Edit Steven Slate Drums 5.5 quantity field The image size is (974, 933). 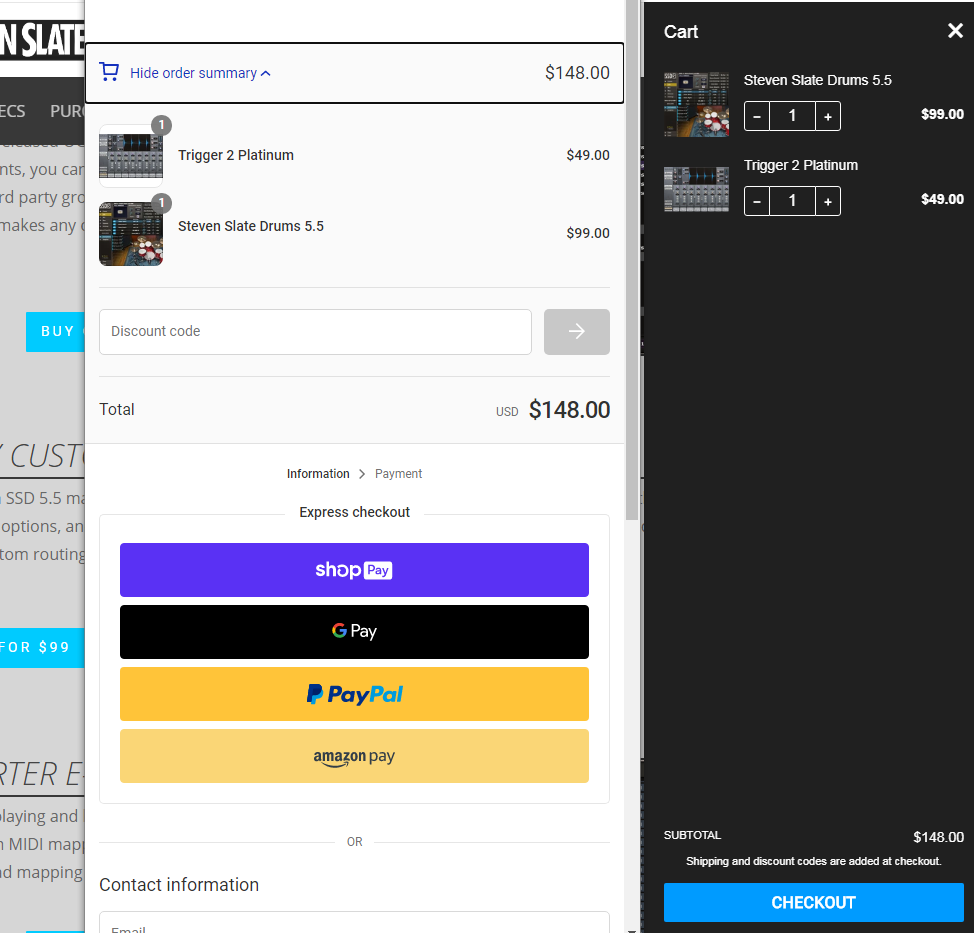[x=792, y=116]
